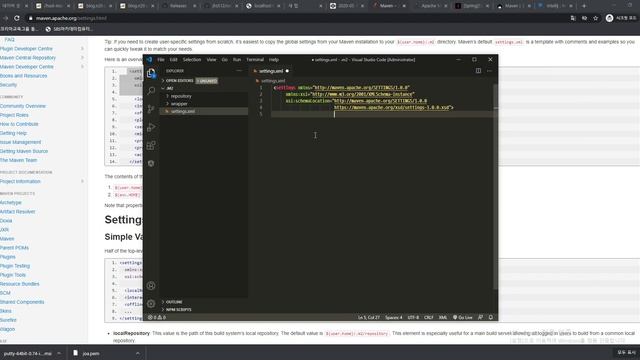Open Community Overview link in browser sidebar

(x=23, y=106)
